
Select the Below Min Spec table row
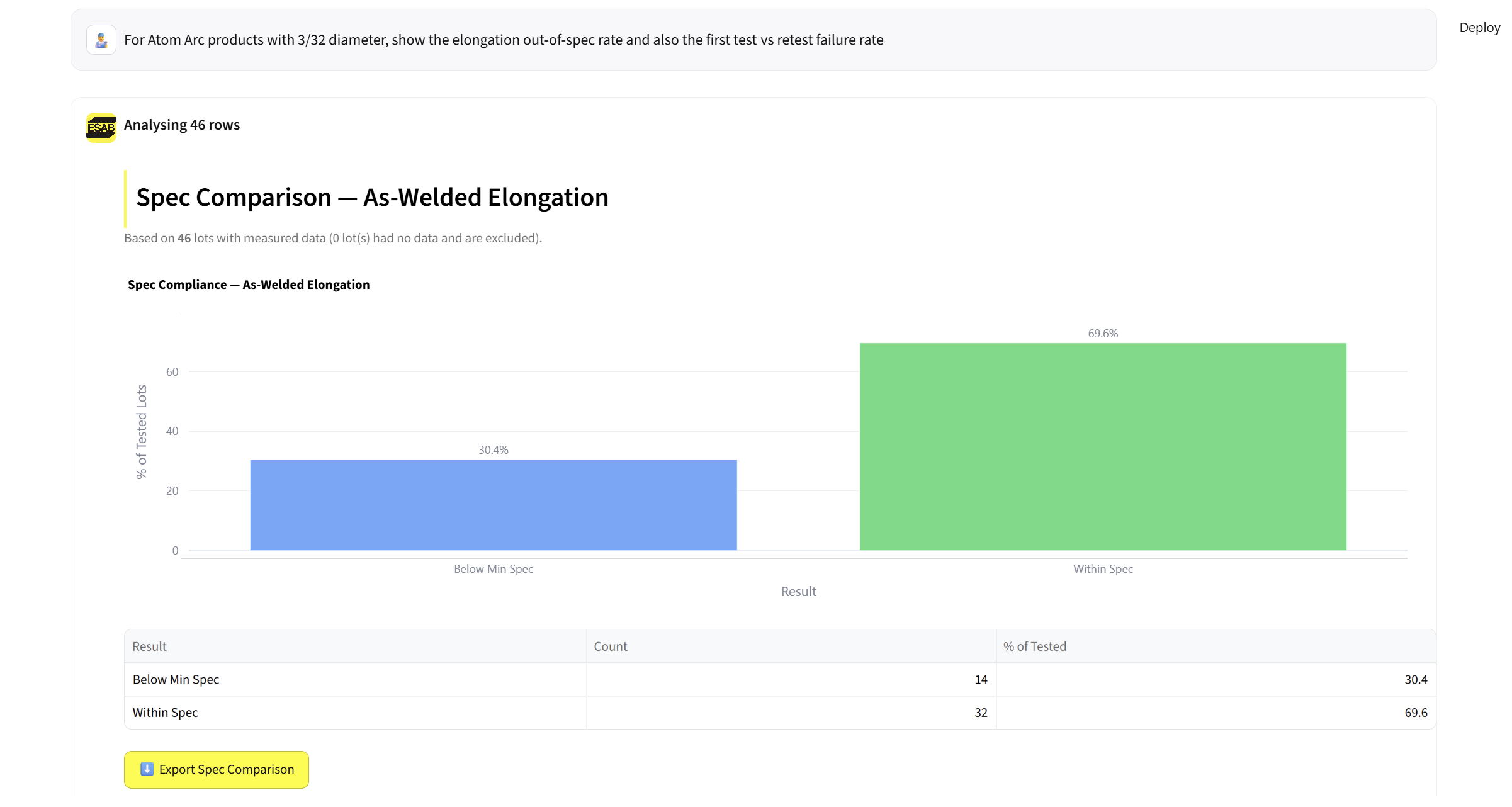[780, 679]
